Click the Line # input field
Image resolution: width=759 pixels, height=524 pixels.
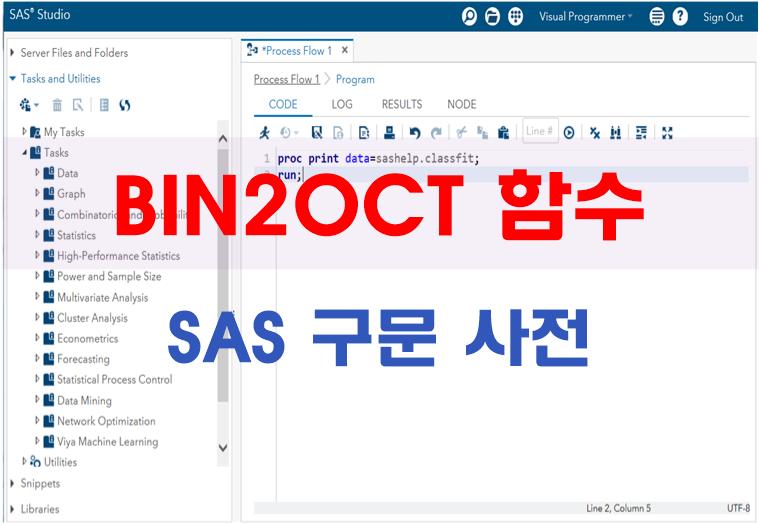(540, 131)
